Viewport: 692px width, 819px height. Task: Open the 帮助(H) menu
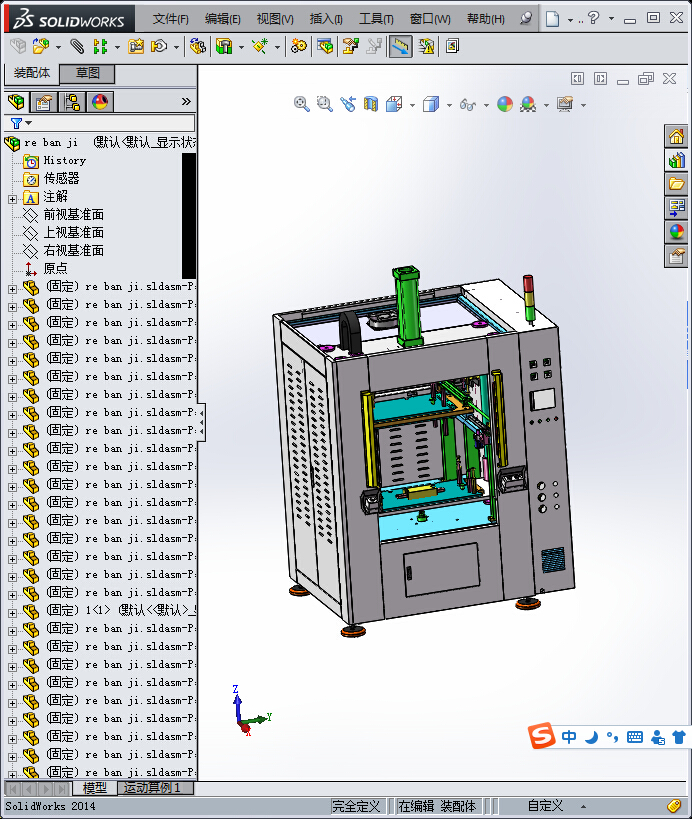click(x=485, y=19)
